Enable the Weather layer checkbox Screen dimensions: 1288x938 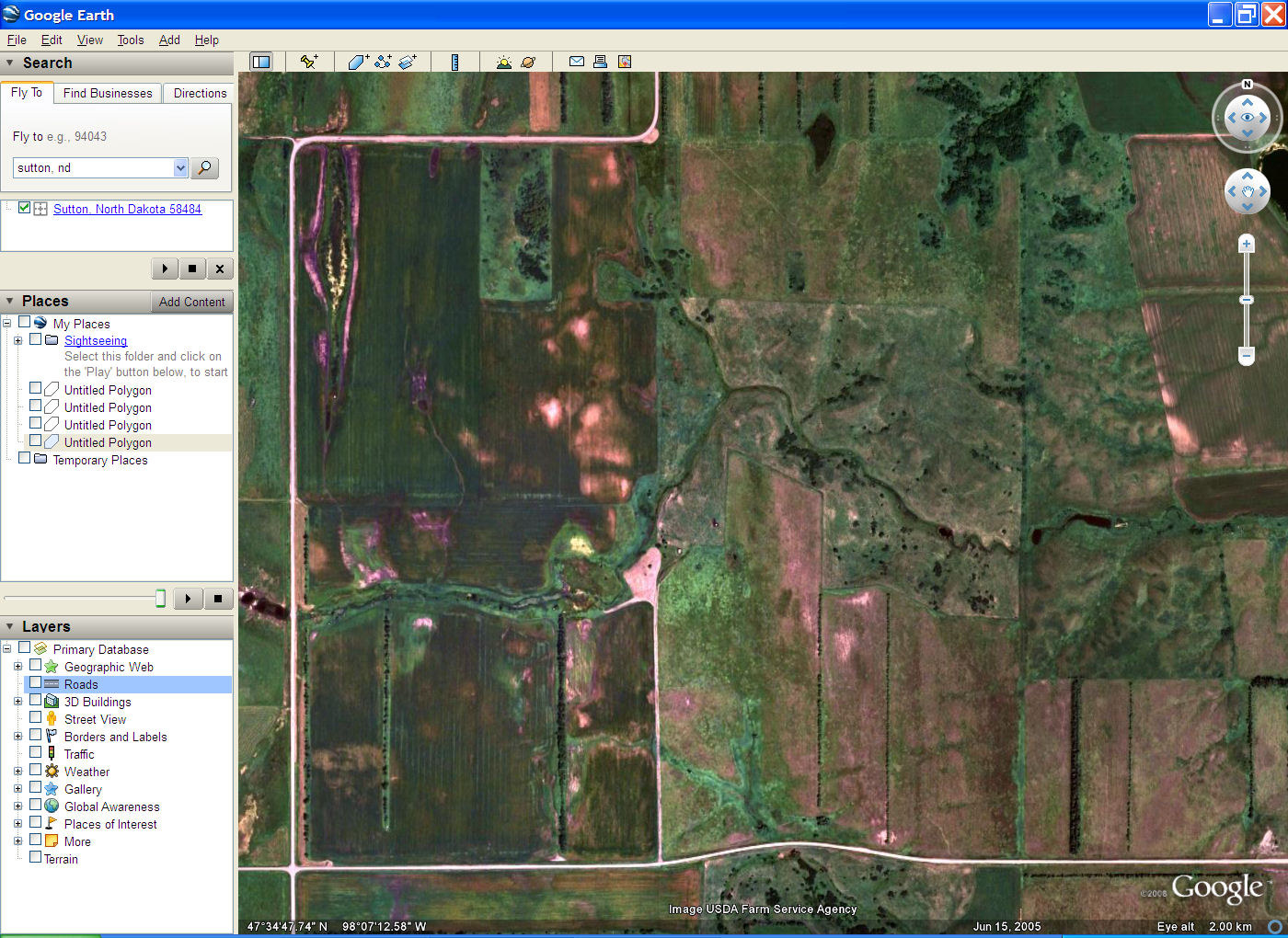(x=35, y=771)
